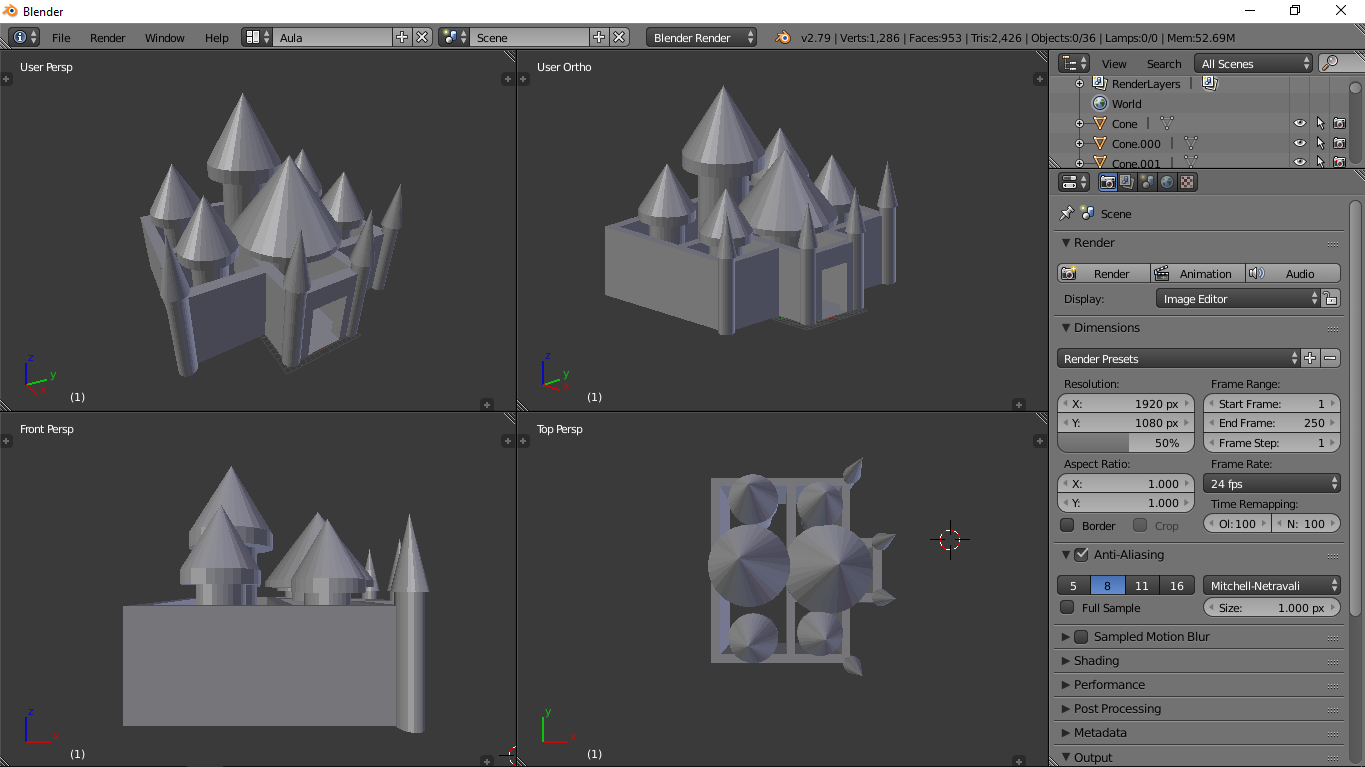
Task: Open the Info editor type selector
Action: [24, 37]
